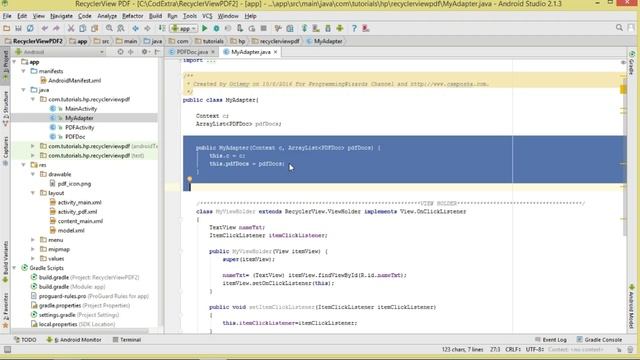This screenshot has height=360, width=640.
Task: Select MainActivity in project tree
Action: (x=81, y=109)
